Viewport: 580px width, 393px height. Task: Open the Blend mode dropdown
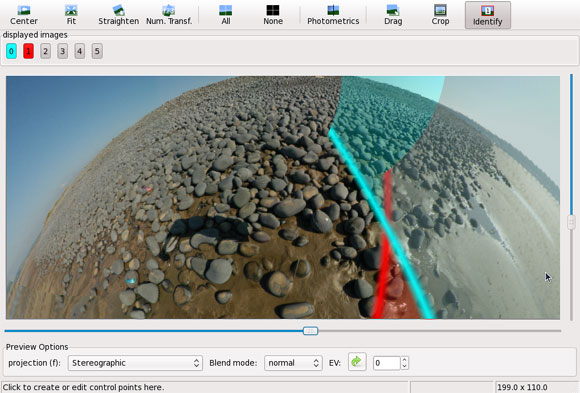pyautogui.click(x=293, y=363)
